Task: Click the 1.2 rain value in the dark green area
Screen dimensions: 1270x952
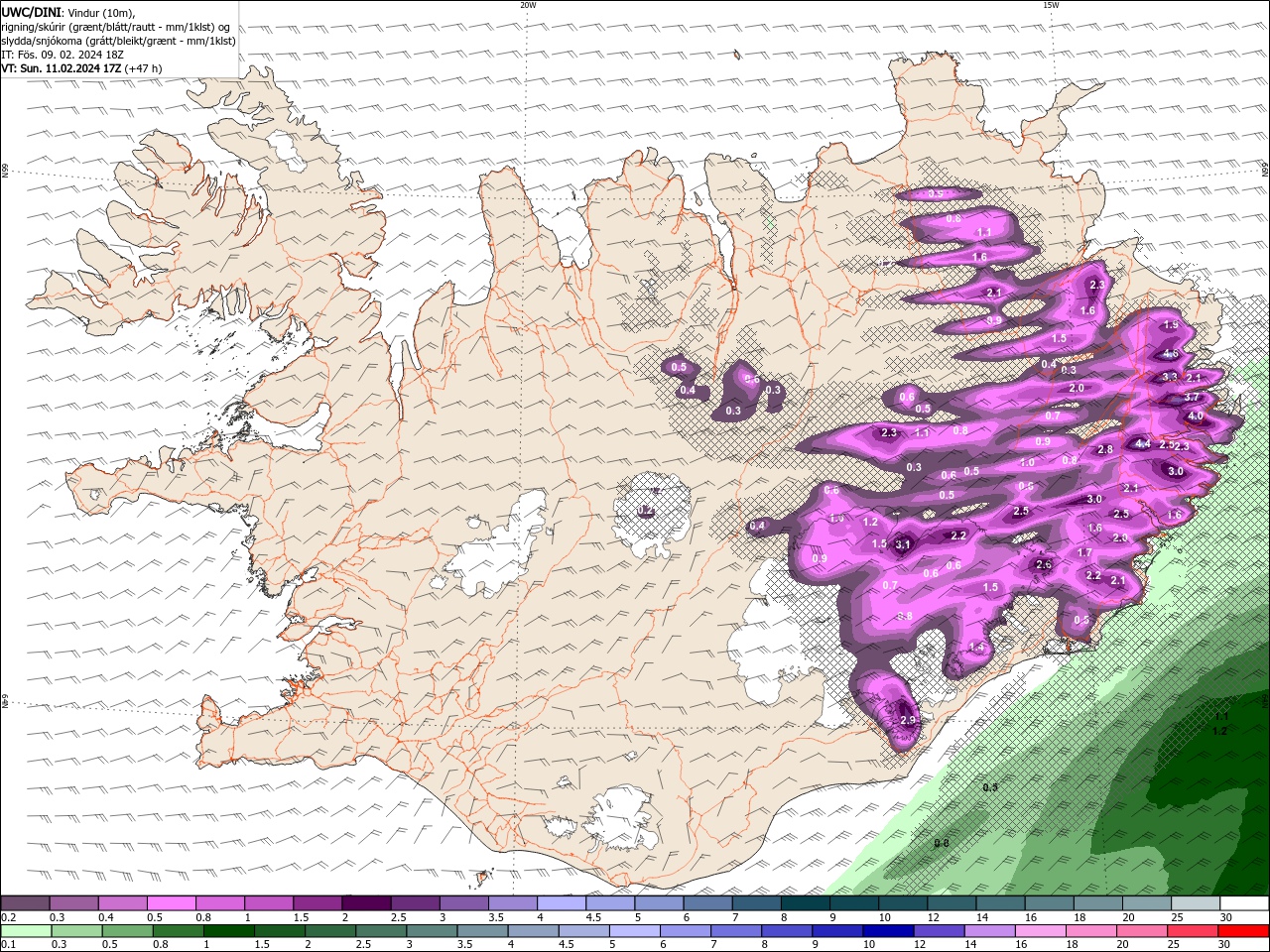Action: (x=1220, y=731)
